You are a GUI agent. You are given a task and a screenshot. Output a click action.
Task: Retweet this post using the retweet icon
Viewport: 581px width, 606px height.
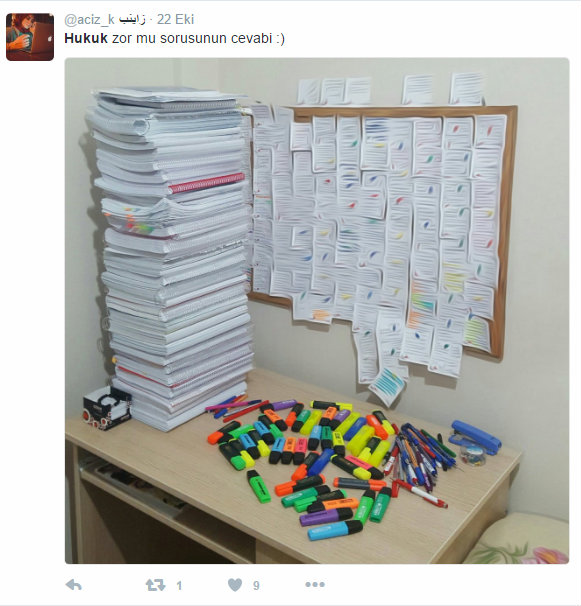click(155, 586)
